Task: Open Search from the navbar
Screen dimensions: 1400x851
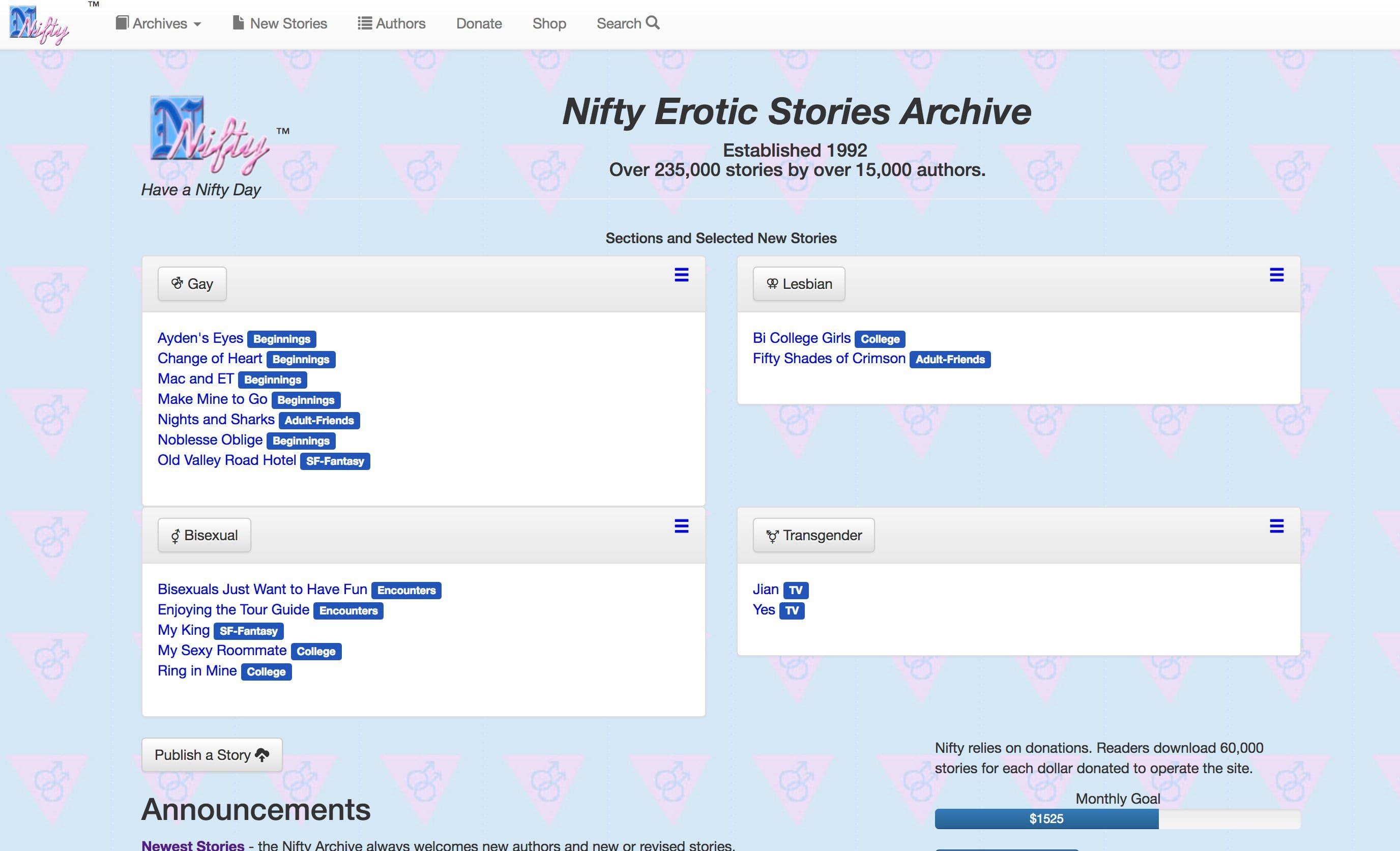Action: pyautogui.click(x=628, y=23)
